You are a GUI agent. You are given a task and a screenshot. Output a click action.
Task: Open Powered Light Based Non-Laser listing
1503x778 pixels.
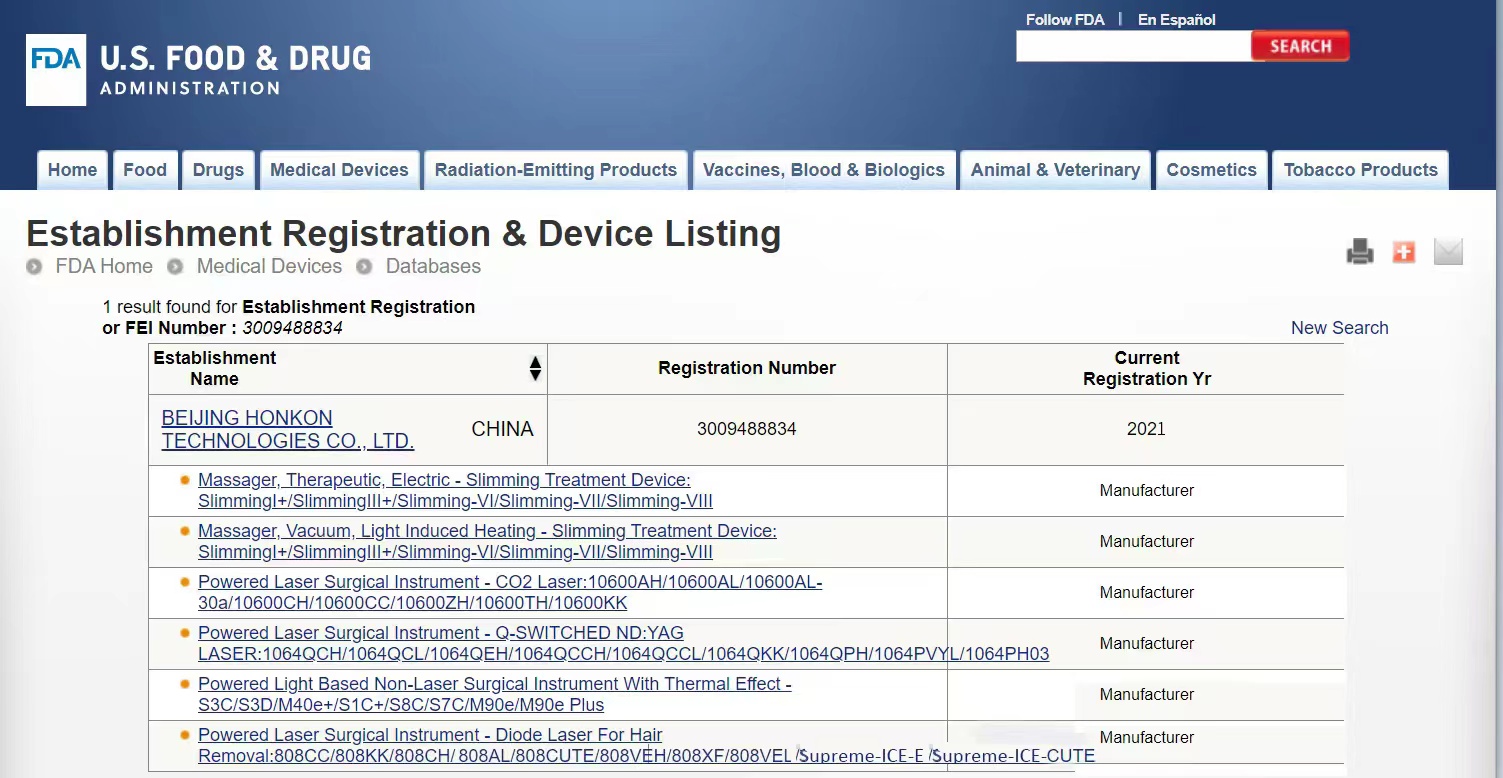click(495, 694)
